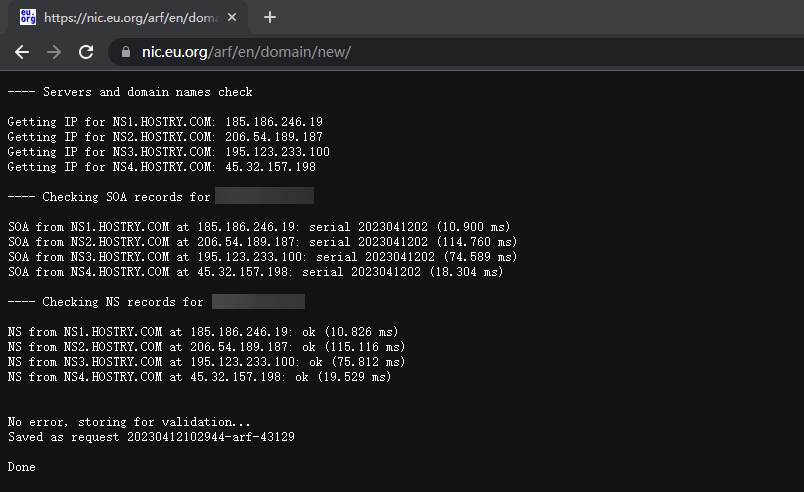Image resolution: width=804 pixels, height=492 pixels.
Task: Click the request ID 20230412102944-arf-43129
Action: pos(210,437)
